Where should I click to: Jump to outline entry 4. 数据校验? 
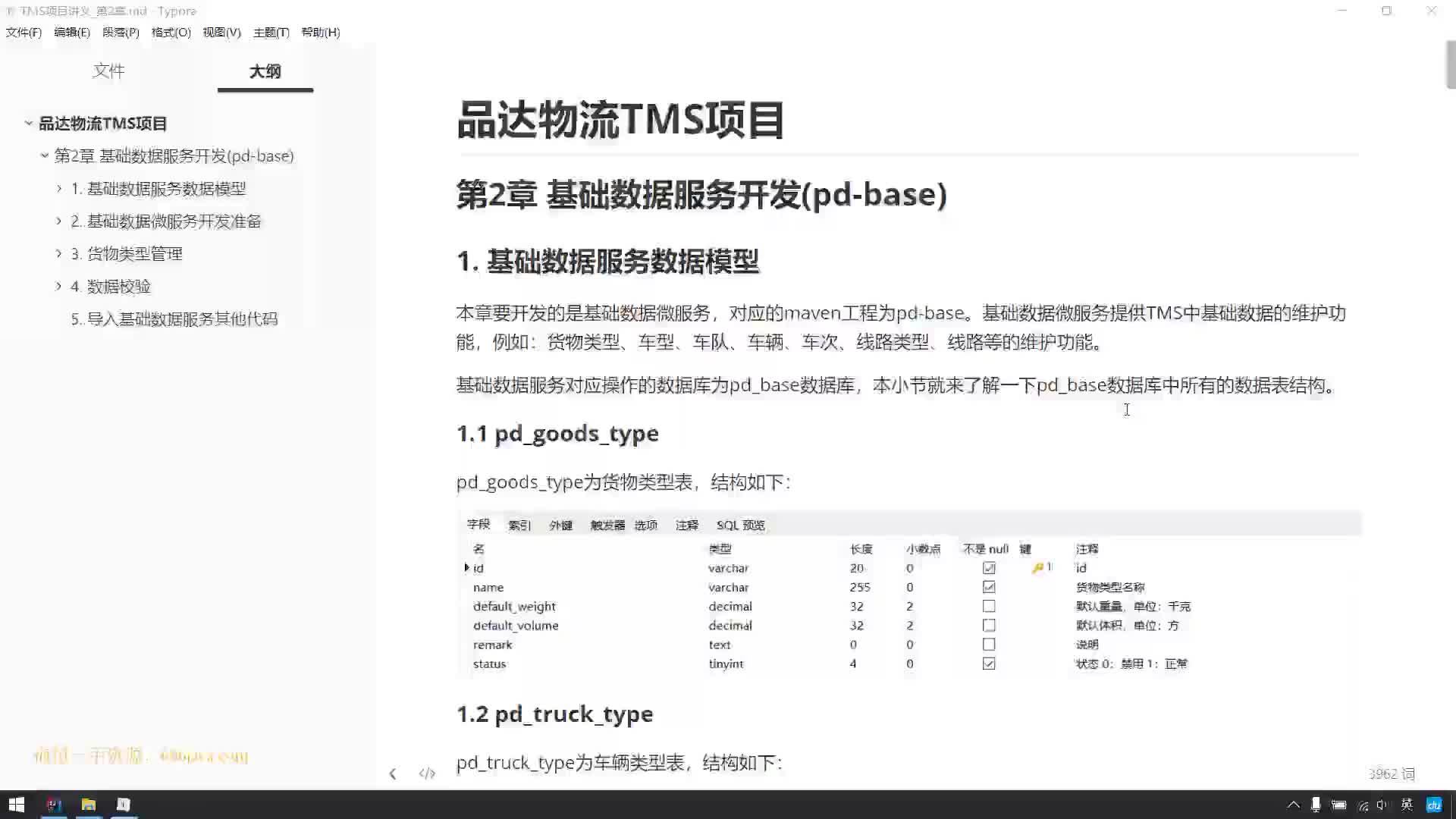[111, 286]
